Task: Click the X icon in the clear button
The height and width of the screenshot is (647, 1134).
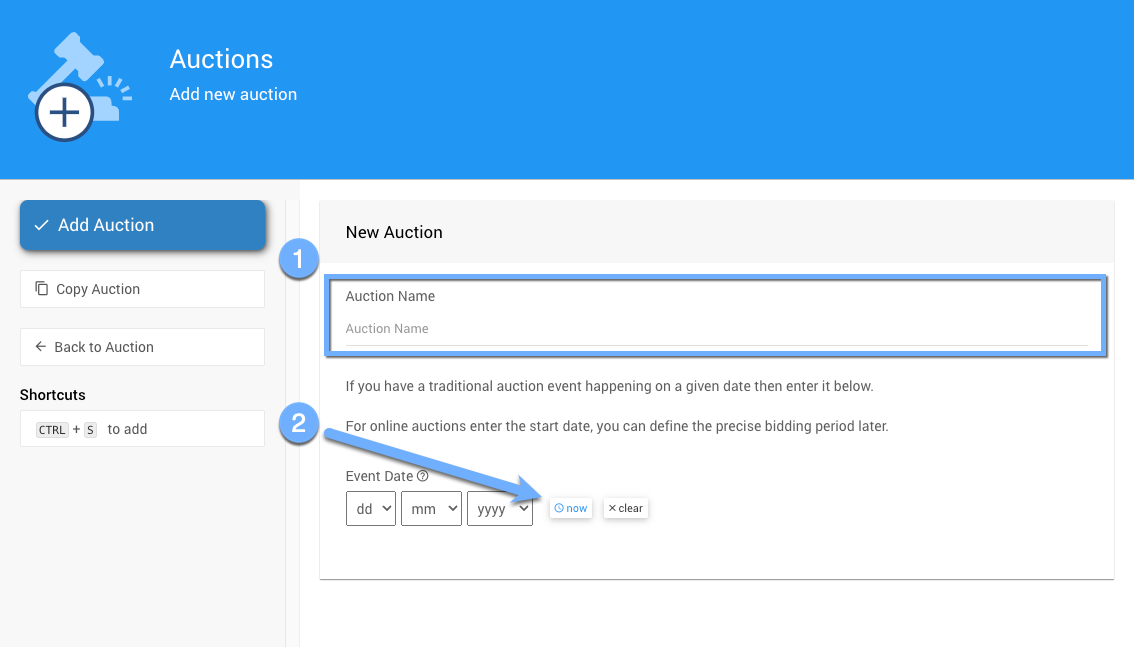Action: [x=612, y=508]
